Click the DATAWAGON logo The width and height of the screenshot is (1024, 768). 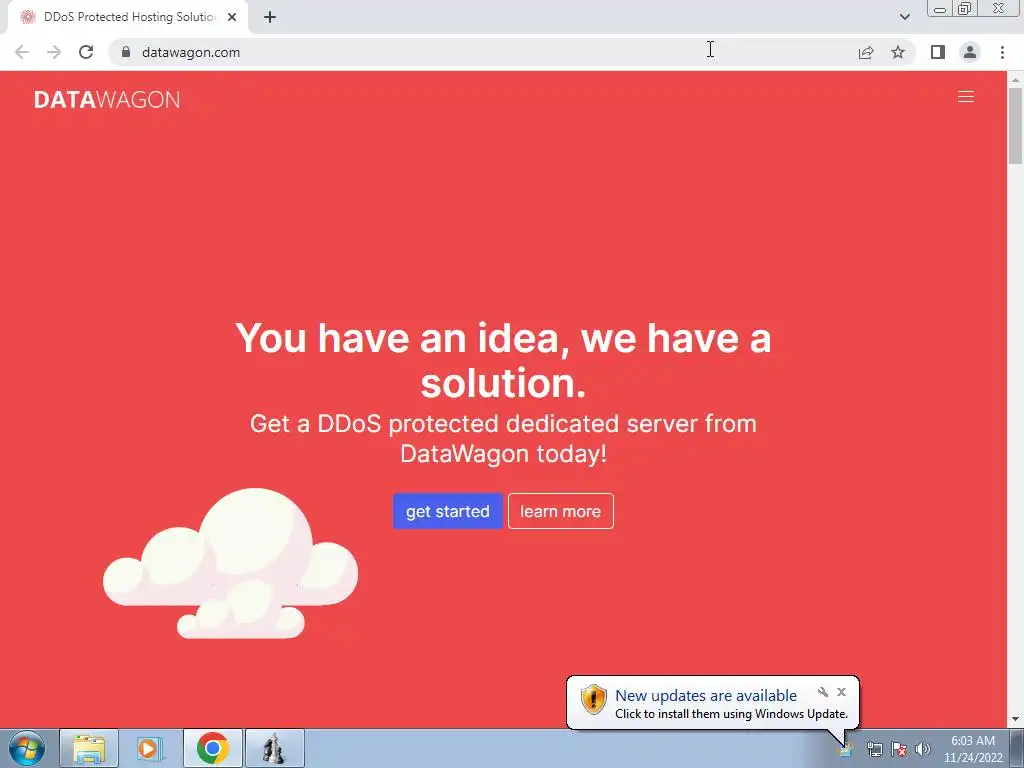[x=107, y=99]
